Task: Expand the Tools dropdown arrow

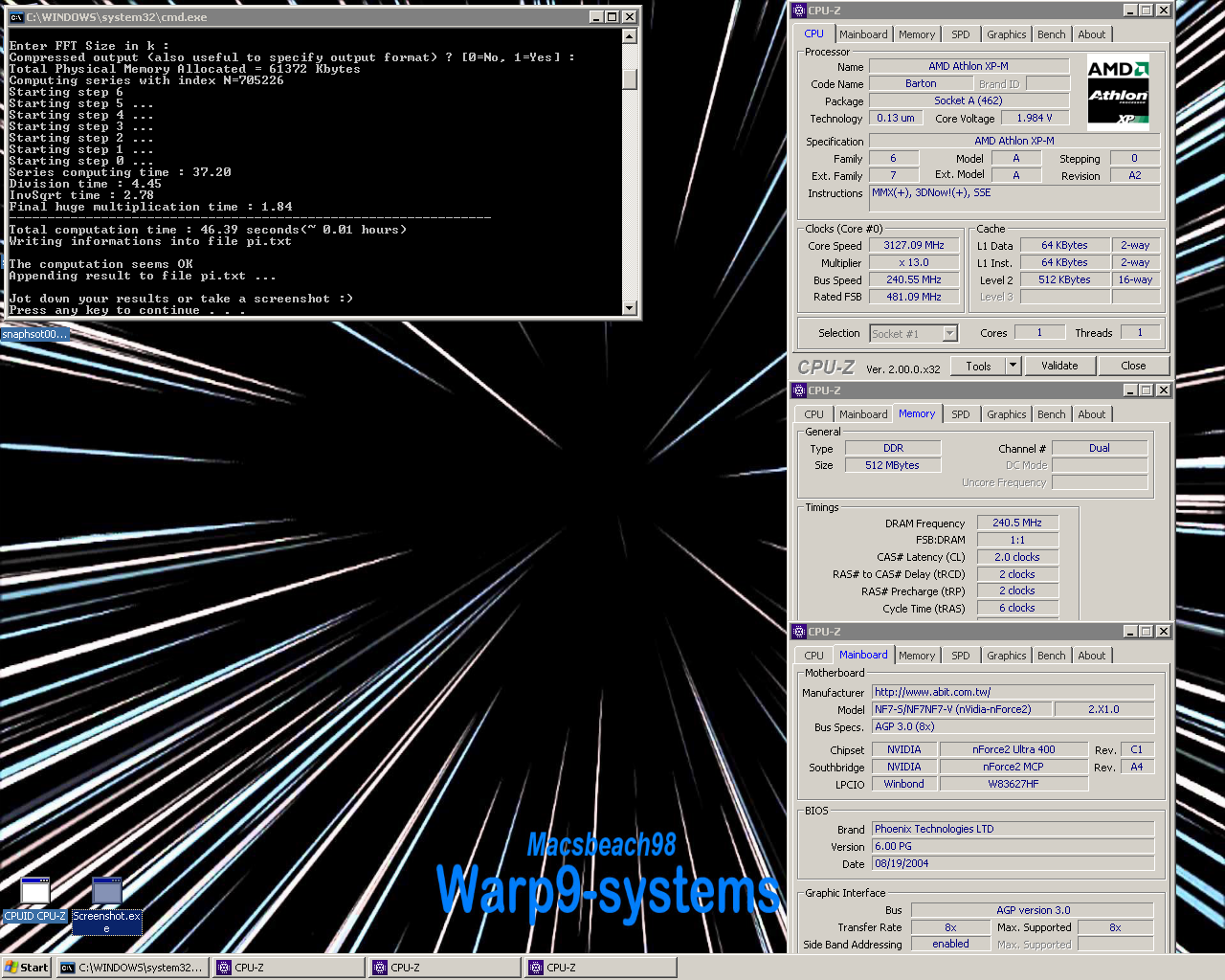Action: tap(1013, 366)
